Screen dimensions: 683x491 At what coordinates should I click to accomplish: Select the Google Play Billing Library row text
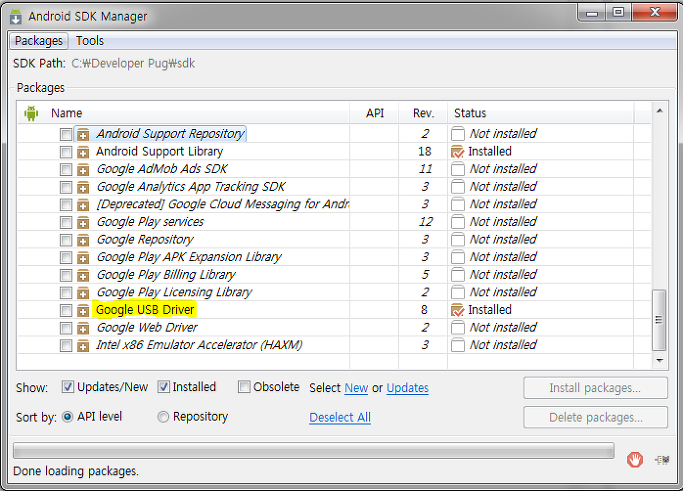(x=166, y=274)
